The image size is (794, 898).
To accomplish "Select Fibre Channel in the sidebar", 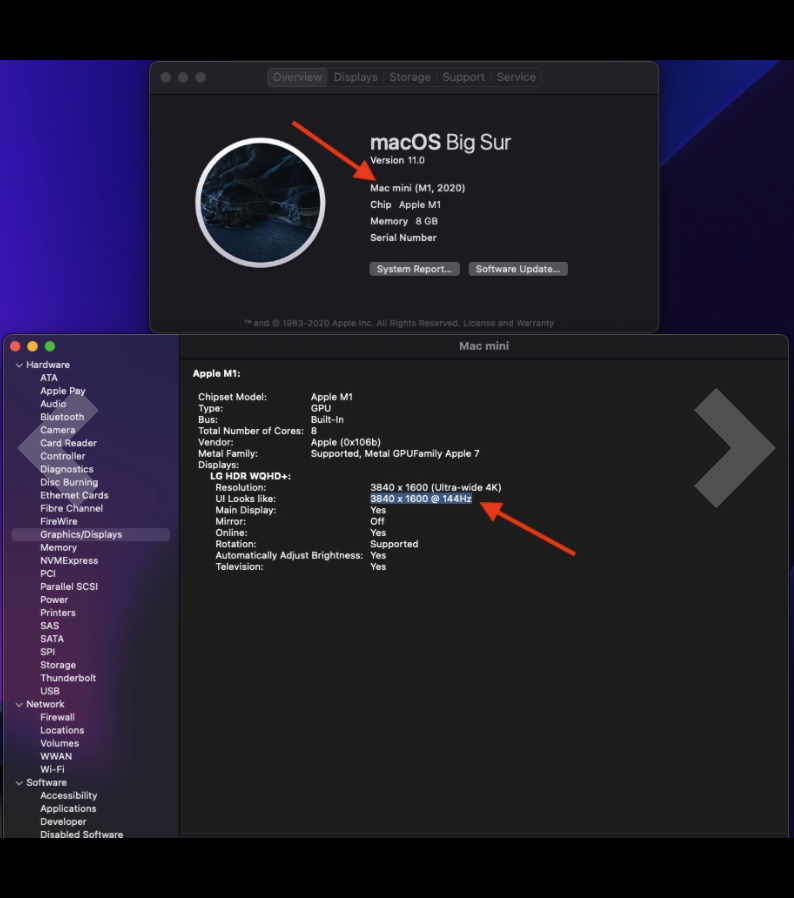I will [x=71, y=509].
